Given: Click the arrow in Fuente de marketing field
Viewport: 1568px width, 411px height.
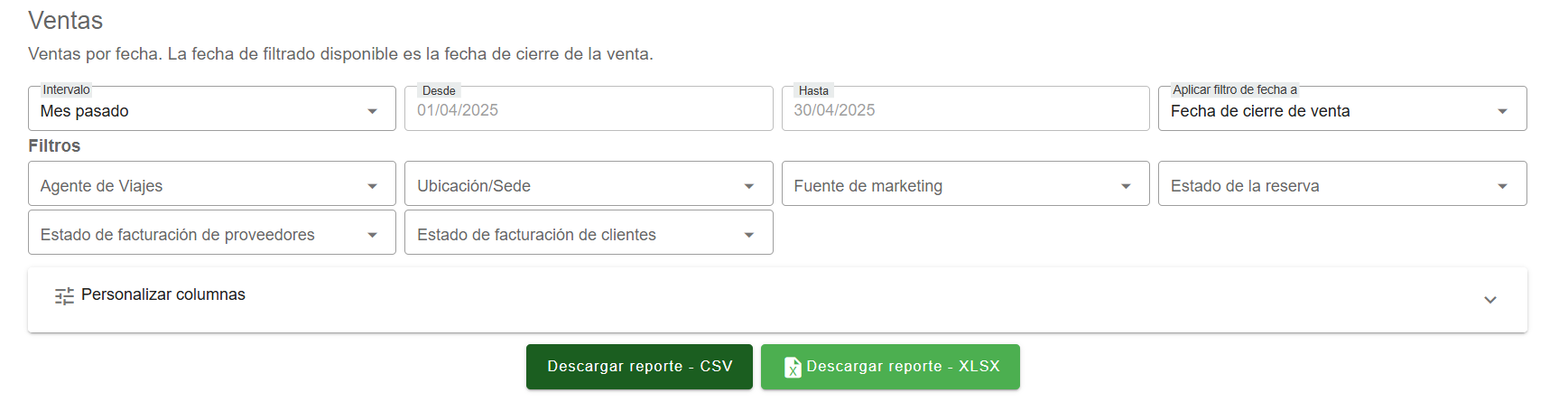Looking at the screenshot, I should [x=1126, y=186].
